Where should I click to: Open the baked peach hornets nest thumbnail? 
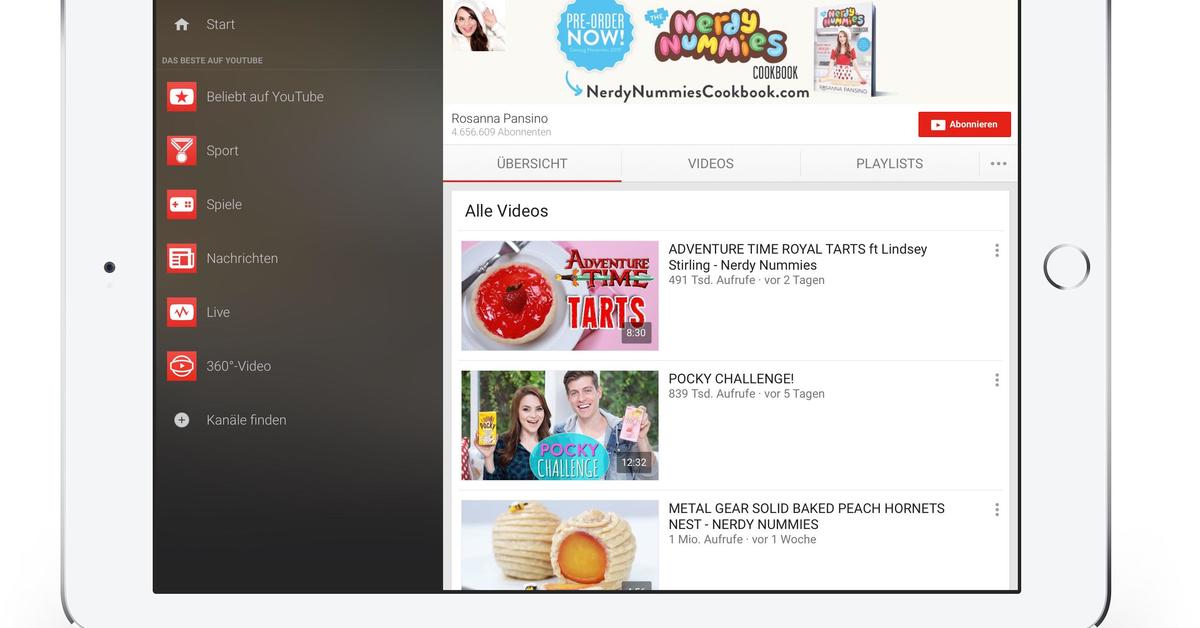[x=560, y=545]
